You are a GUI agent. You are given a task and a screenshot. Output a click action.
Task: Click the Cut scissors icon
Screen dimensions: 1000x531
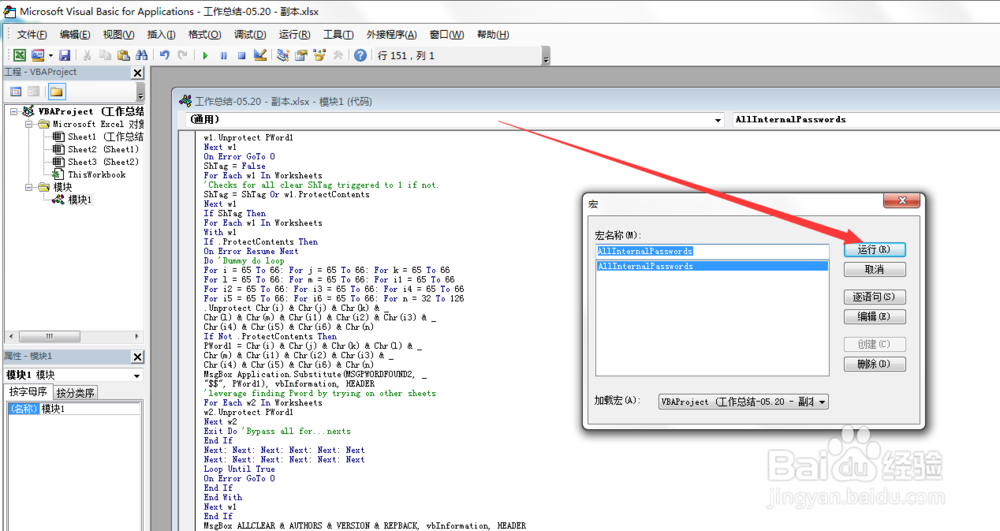point(87,55)
